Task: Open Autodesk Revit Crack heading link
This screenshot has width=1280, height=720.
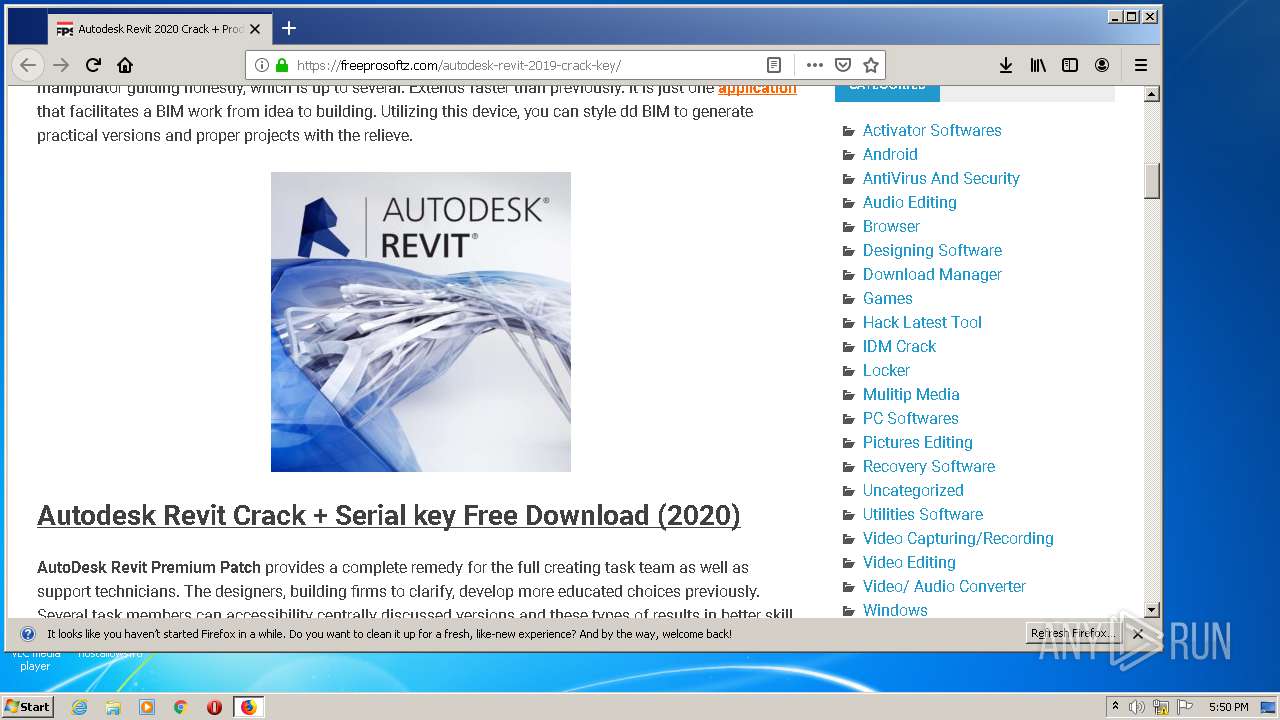Action: tap(389, 515)
